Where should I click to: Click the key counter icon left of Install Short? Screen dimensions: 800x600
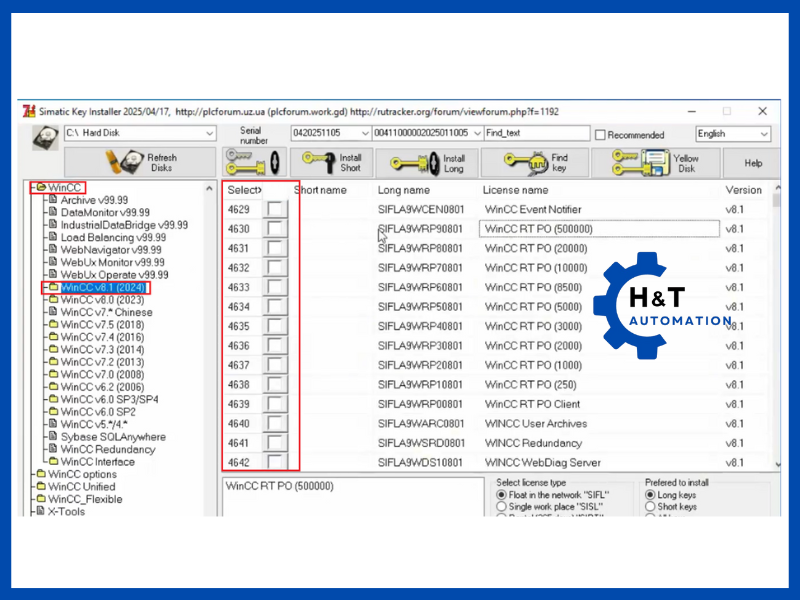pos(252,162)
